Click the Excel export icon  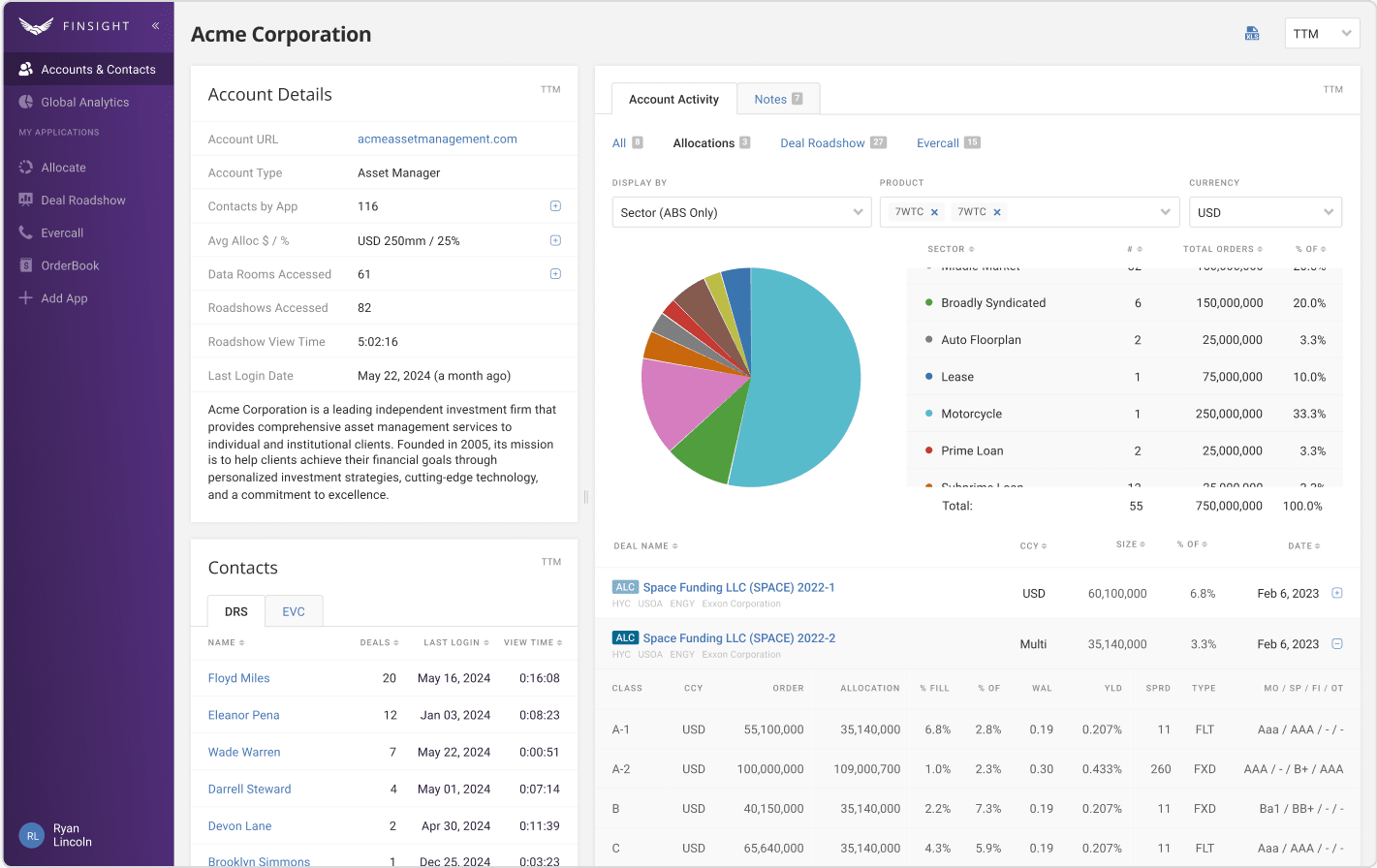(1252, 34)
